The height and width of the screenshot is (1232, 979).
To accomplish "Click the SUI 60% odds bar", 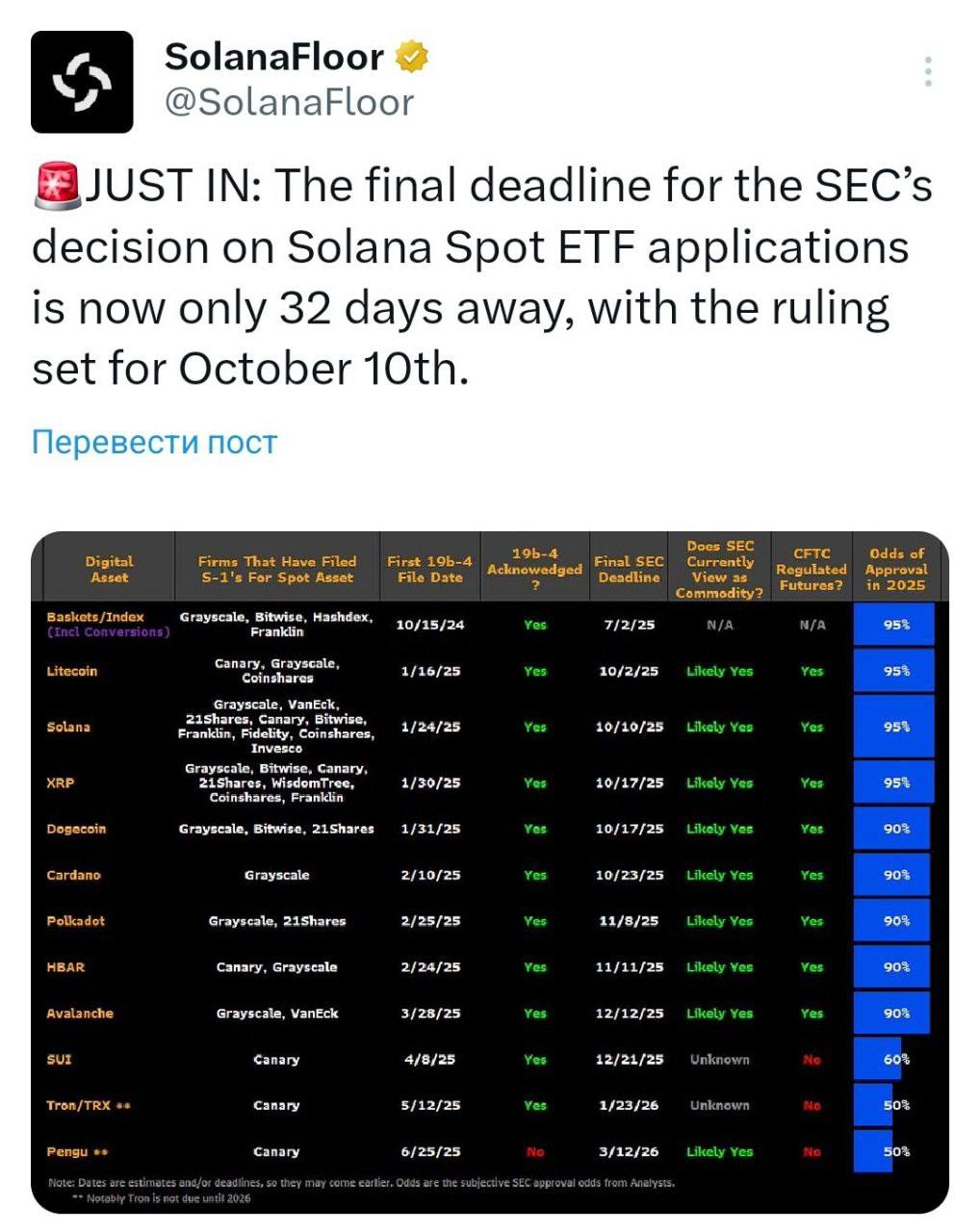I will (878, 1059).
